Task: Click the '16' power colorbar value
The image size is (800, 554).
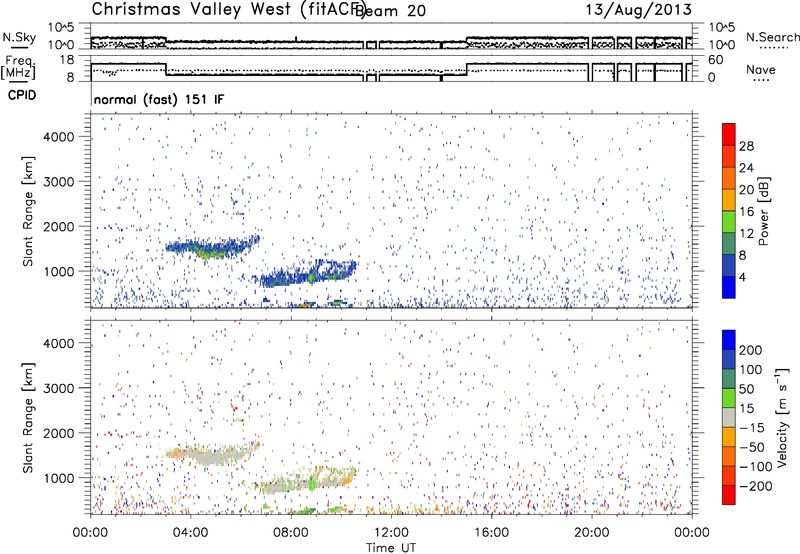Action: tap(746, 212)
